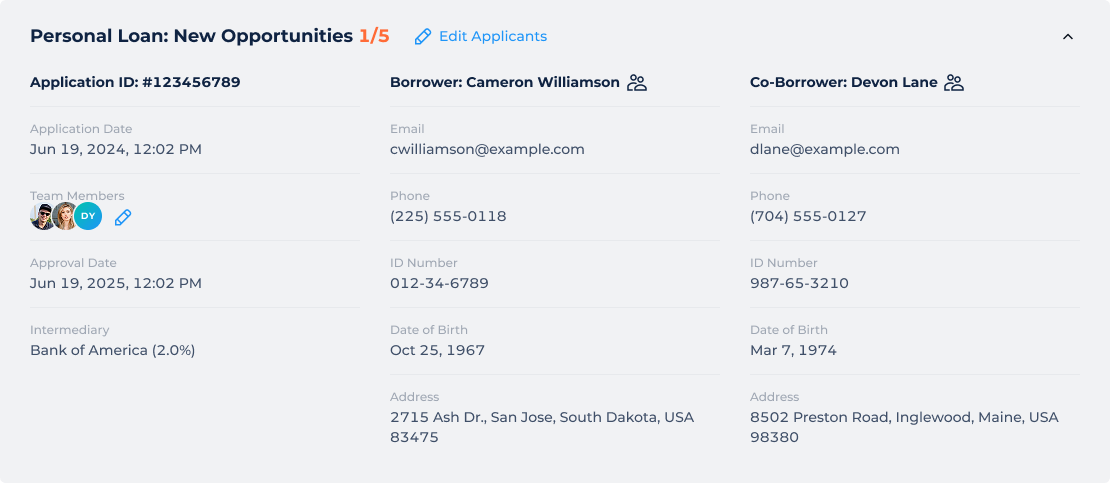Click borrower phone (225) 555-0118
This screenshot has height=483, width=1110.
pos(448,217)
